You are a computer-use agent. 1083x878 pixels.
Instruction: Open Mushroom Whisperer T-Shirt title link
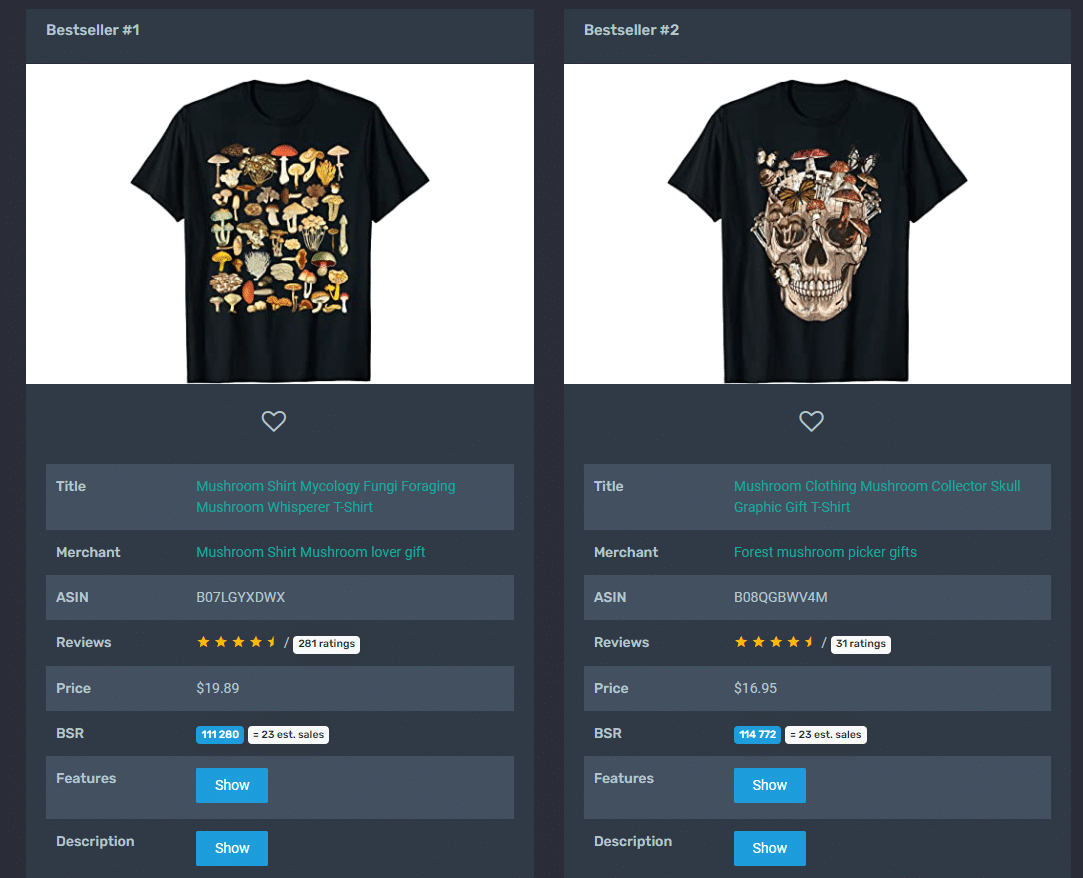coord(325,497)
